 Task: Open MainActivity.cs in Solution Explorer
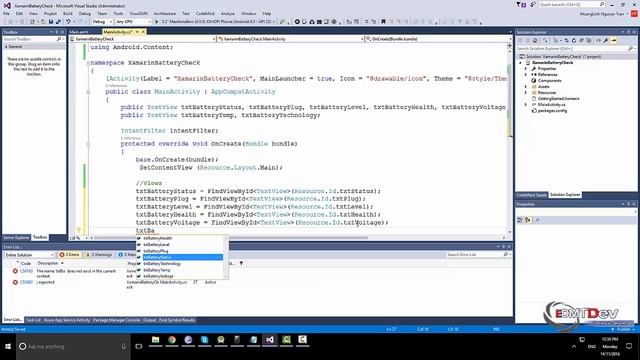(551, 104)
